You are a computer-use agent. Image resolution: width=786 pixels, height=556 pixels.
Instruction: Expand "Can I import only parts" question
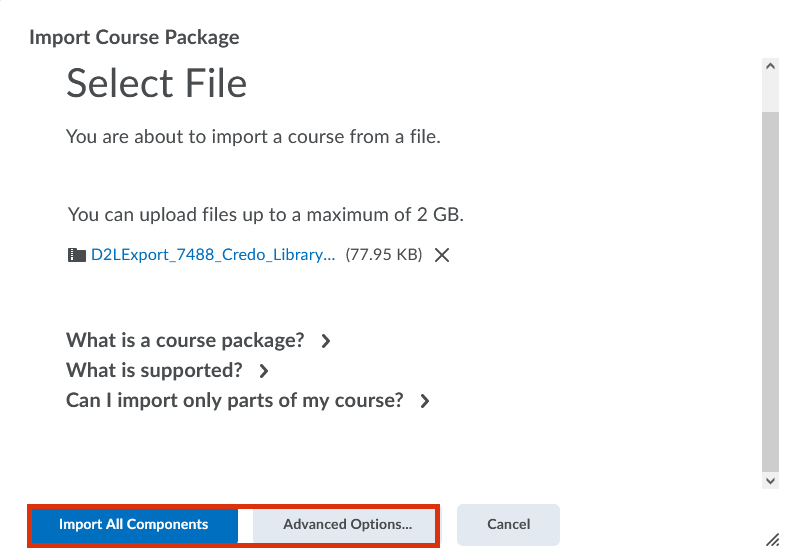click(234, 400)
